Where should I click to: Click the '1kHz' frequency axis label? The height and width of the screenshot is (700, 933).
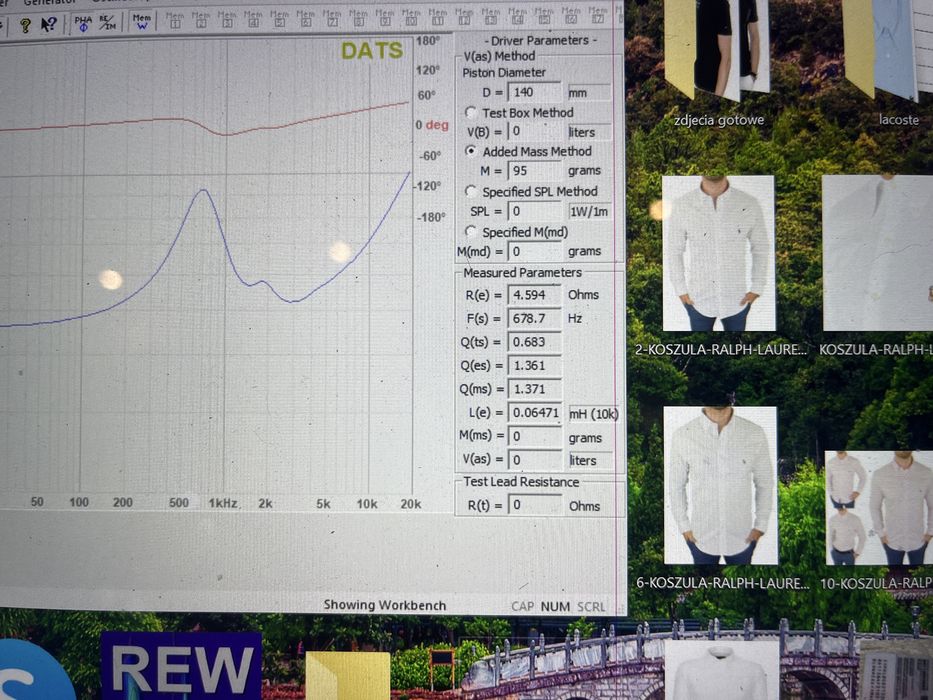(223, 504)
